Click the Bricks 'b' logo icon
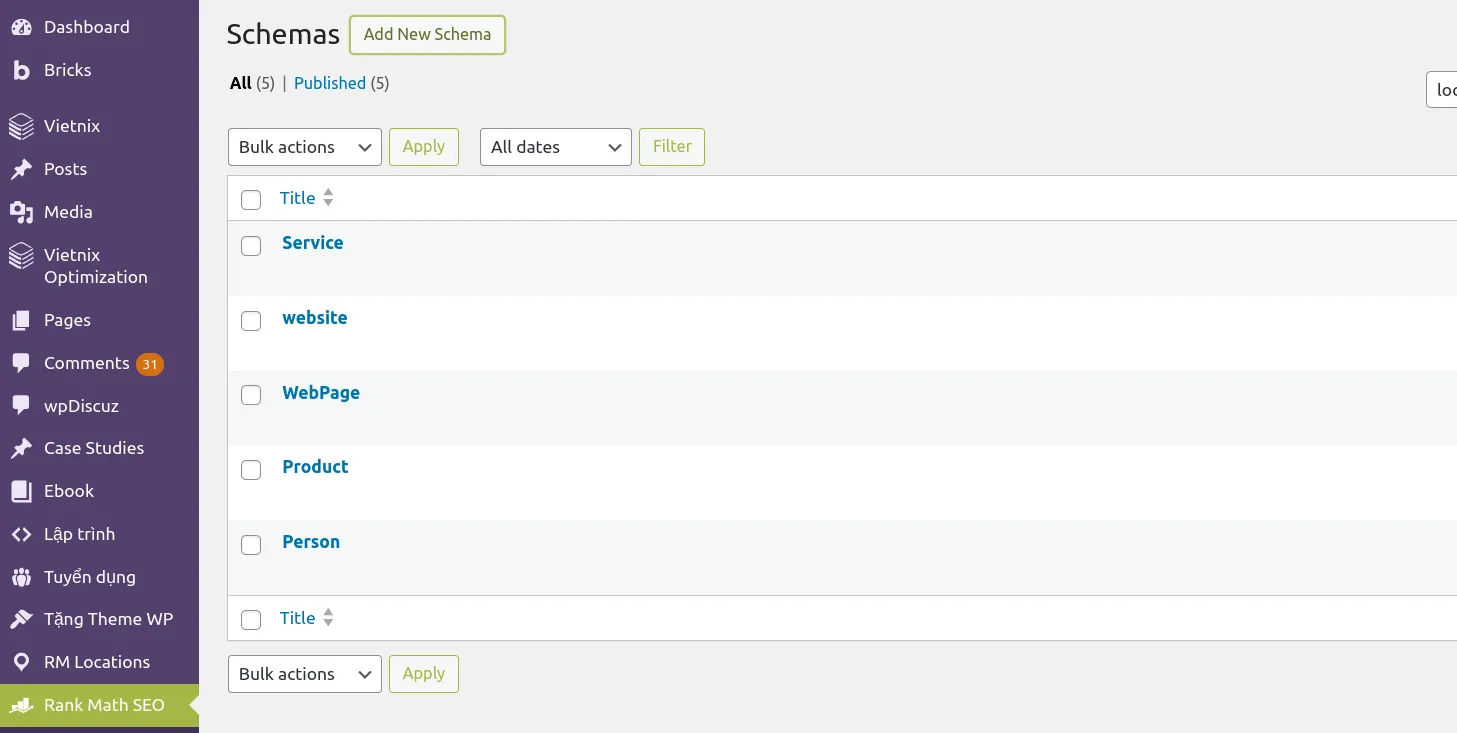 pyautogui.click(x=21, y=70)
